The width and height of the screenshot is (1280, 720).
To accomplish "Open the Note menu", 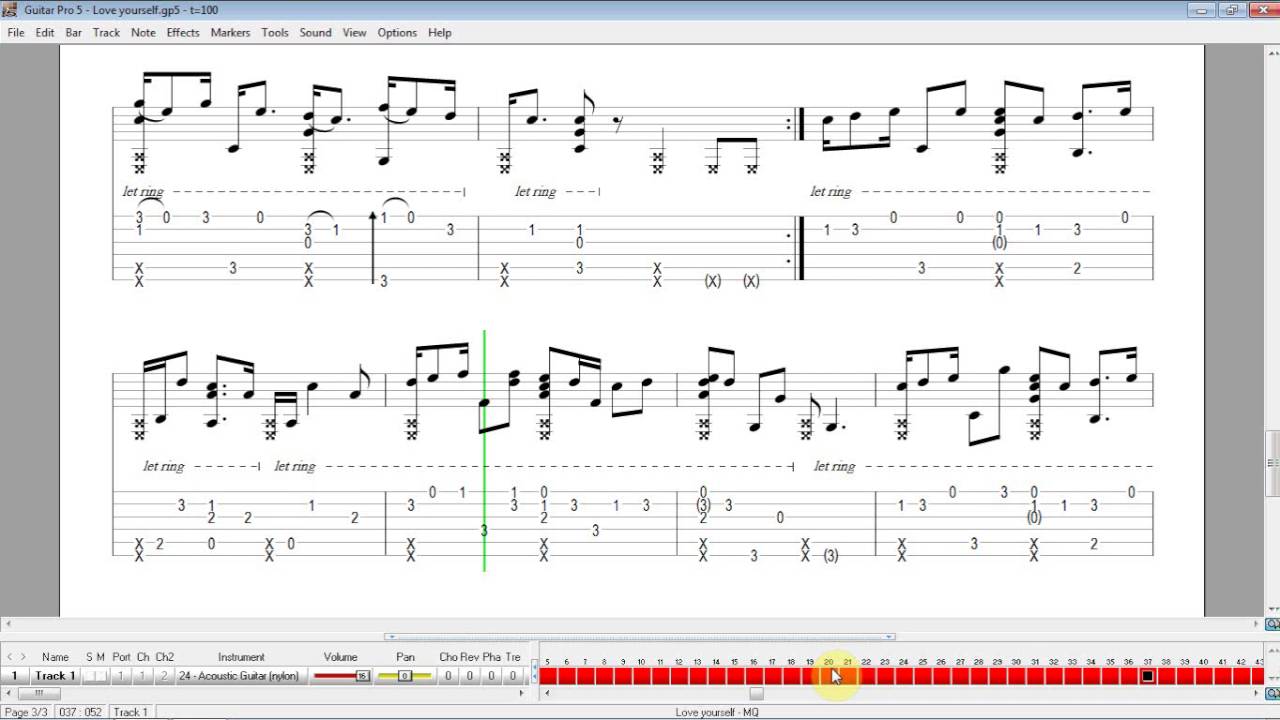I will click(143, 32).
